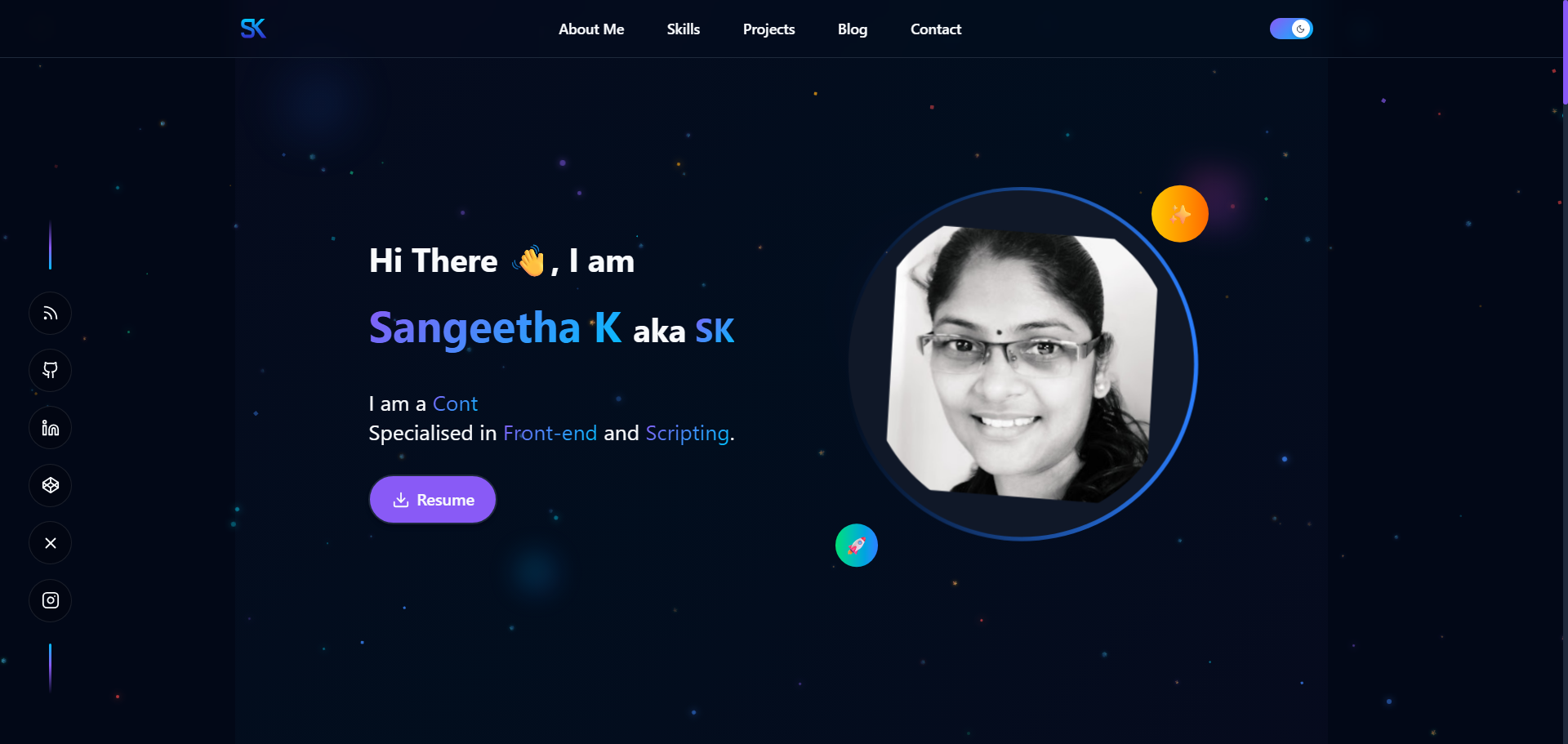
Task: Click the Sangeetha K name heading
Action: point(495,328)
